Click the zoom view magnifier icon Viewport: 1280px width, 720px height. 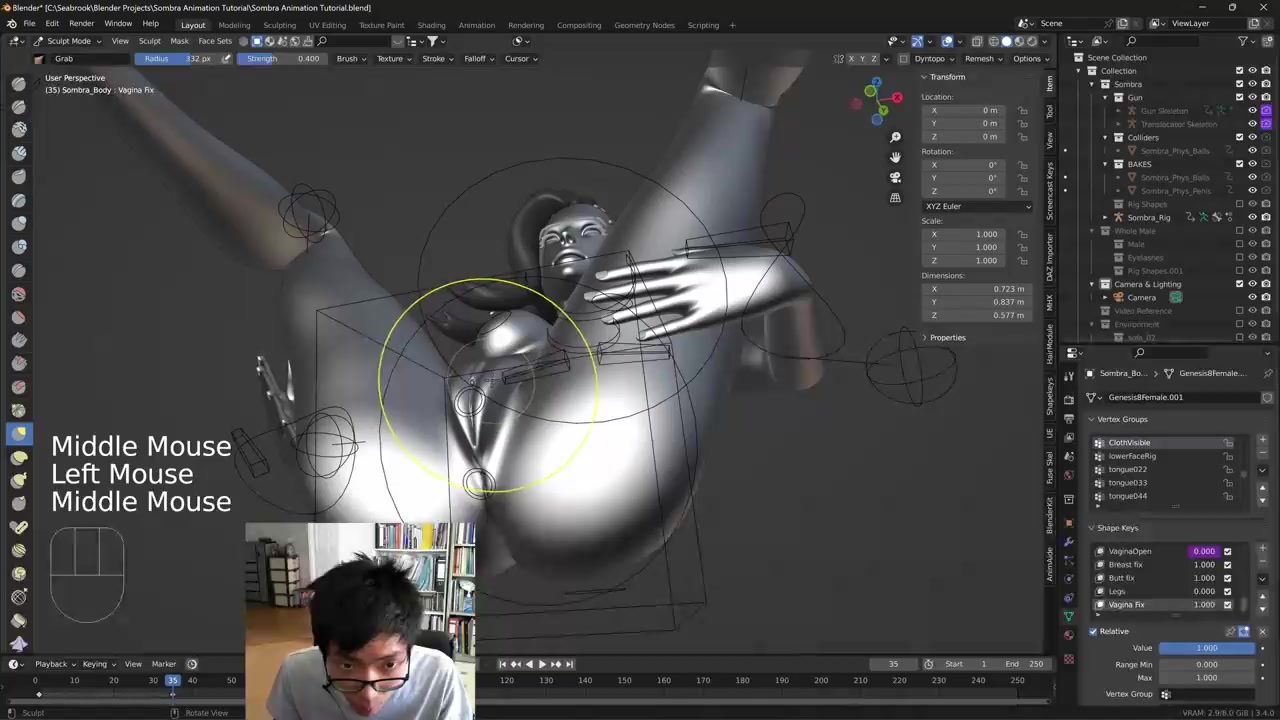(x=895, y=137)
